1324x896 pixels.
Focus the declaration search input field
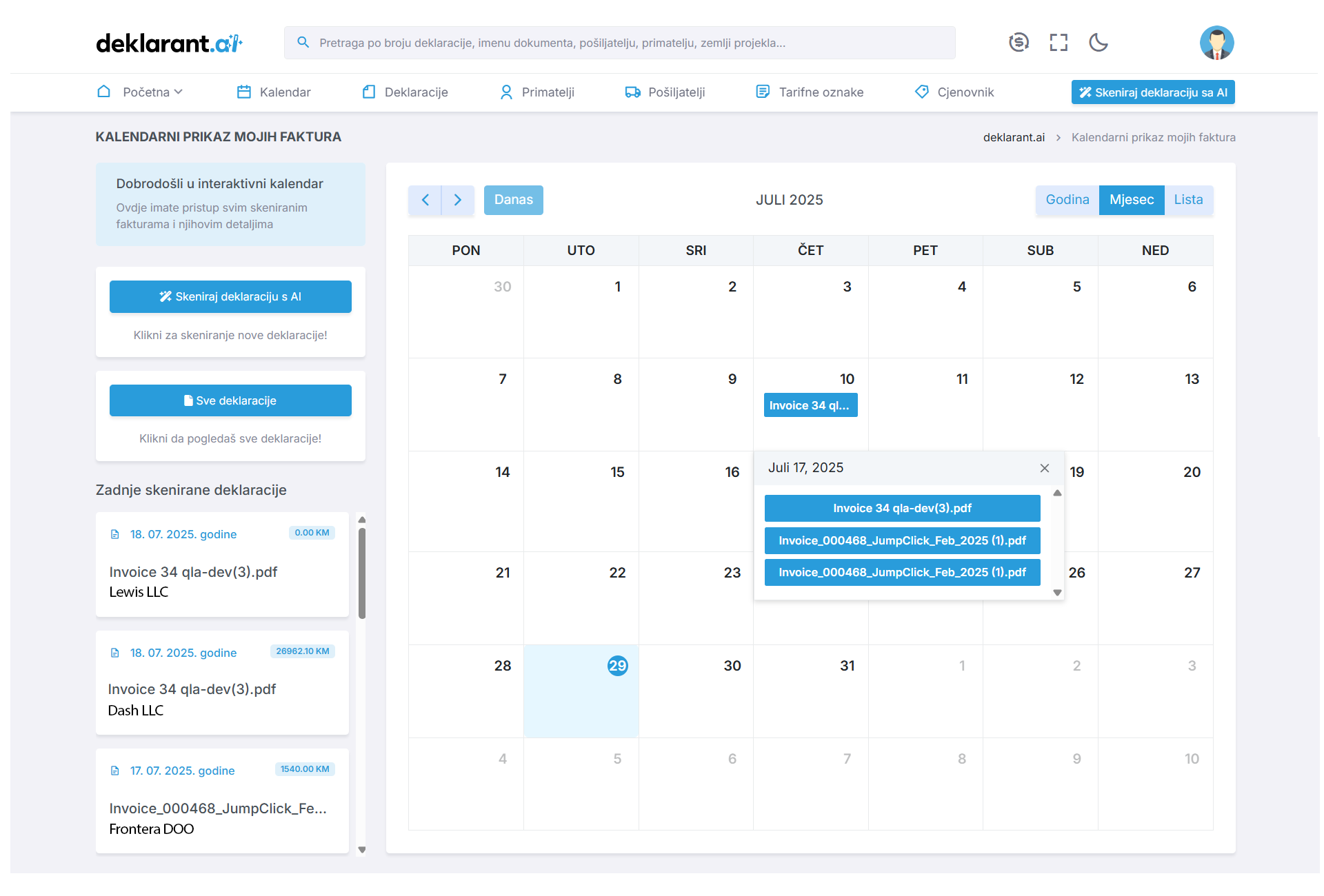coord(621,43)
